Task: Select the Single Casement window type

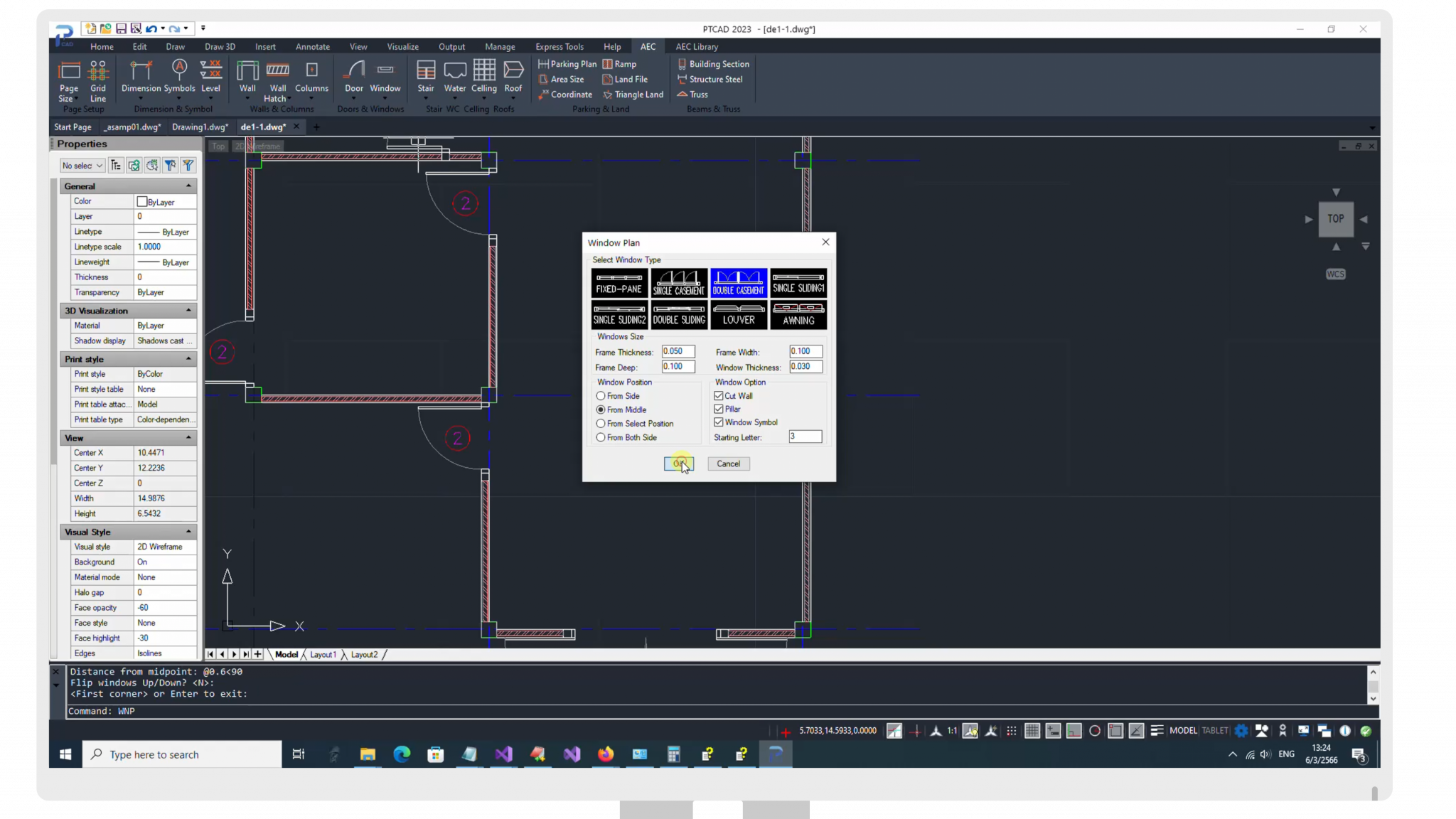Action: [679, 283]
